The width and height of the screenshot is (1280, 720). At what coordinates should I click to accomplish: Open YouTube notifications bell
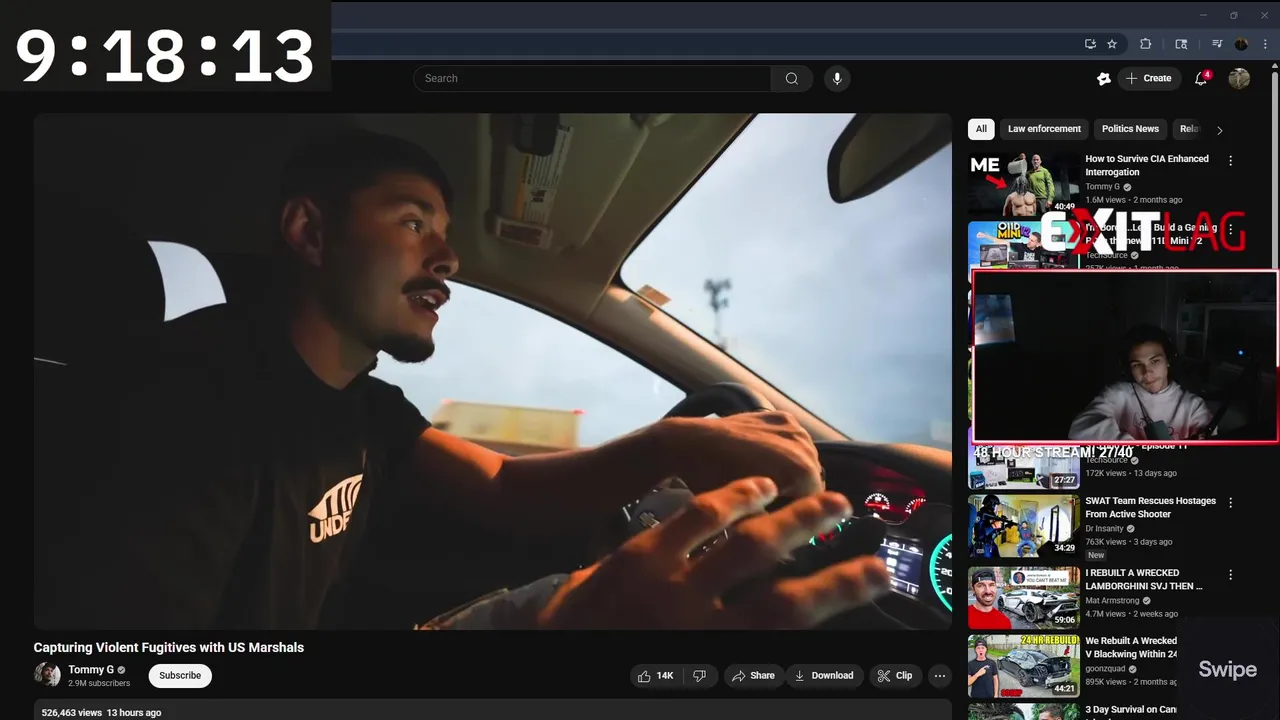point(1201,78)
